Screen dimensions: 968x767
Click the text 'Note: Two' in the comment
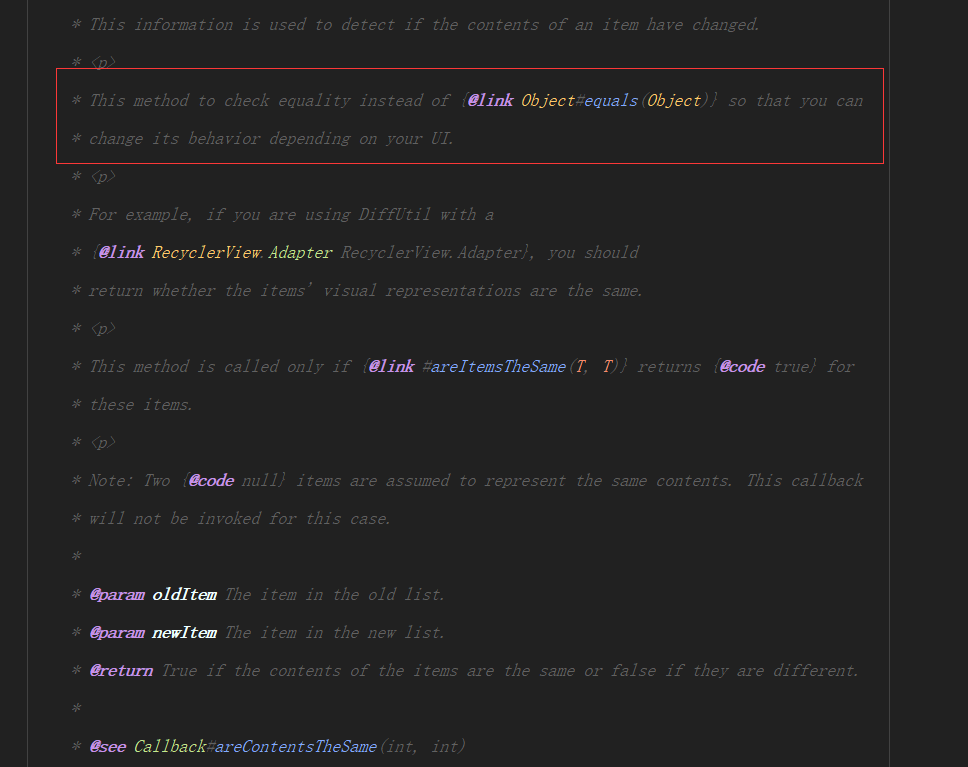point(130,480)
